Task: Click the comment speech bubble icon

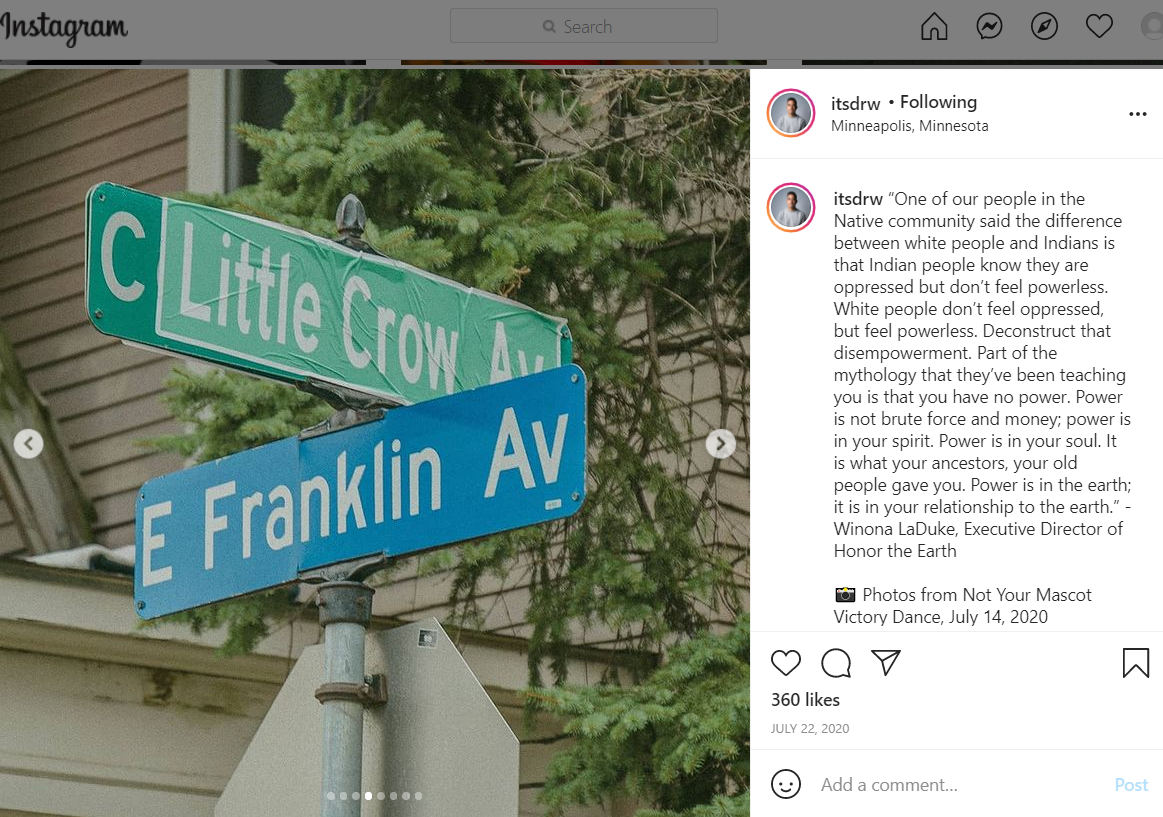Action: click(x=836, y=662)
